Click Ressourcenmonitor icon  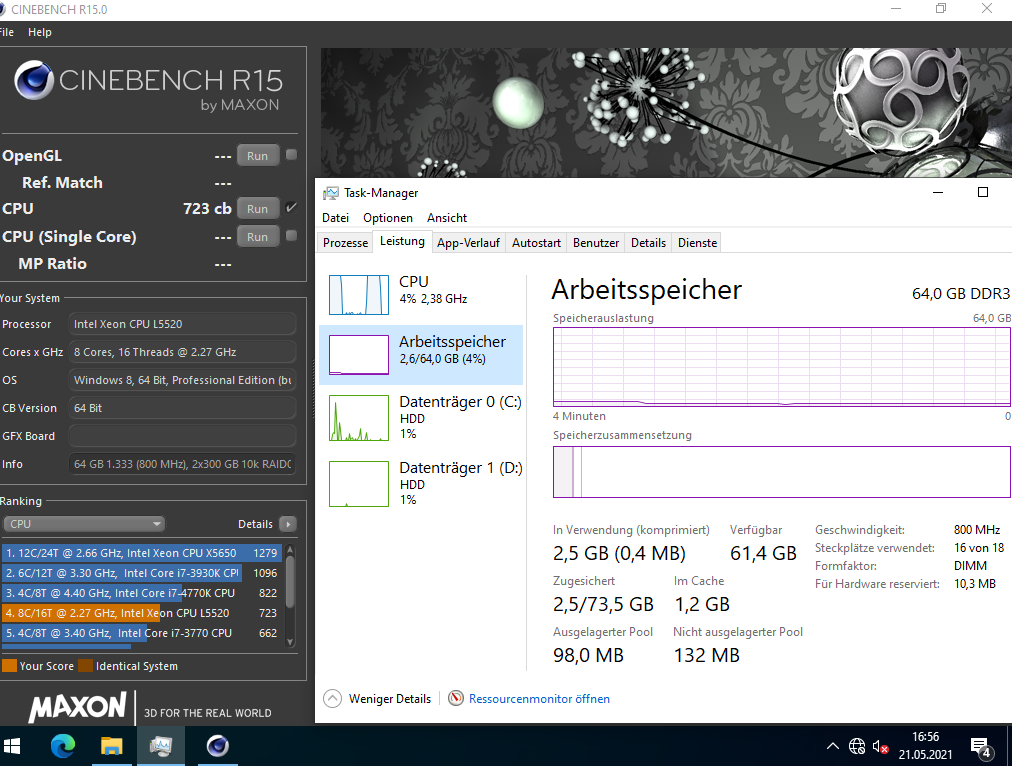click(456, 698)
